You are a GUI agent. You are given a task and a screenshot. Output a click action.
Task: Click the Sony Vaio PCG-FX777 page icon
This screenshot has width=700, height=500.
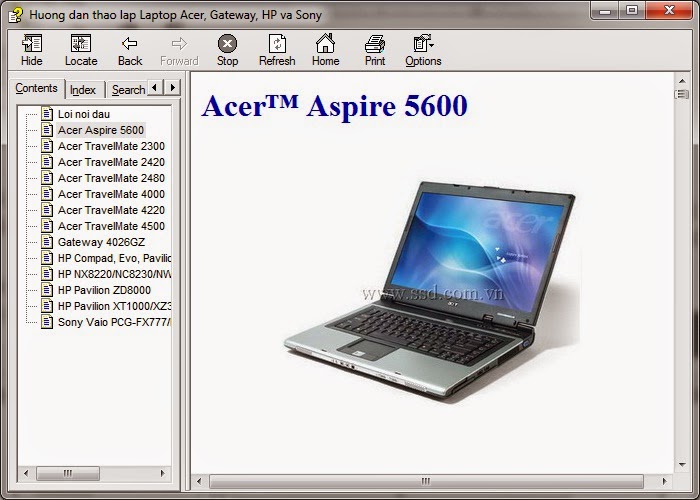point(47,322)
